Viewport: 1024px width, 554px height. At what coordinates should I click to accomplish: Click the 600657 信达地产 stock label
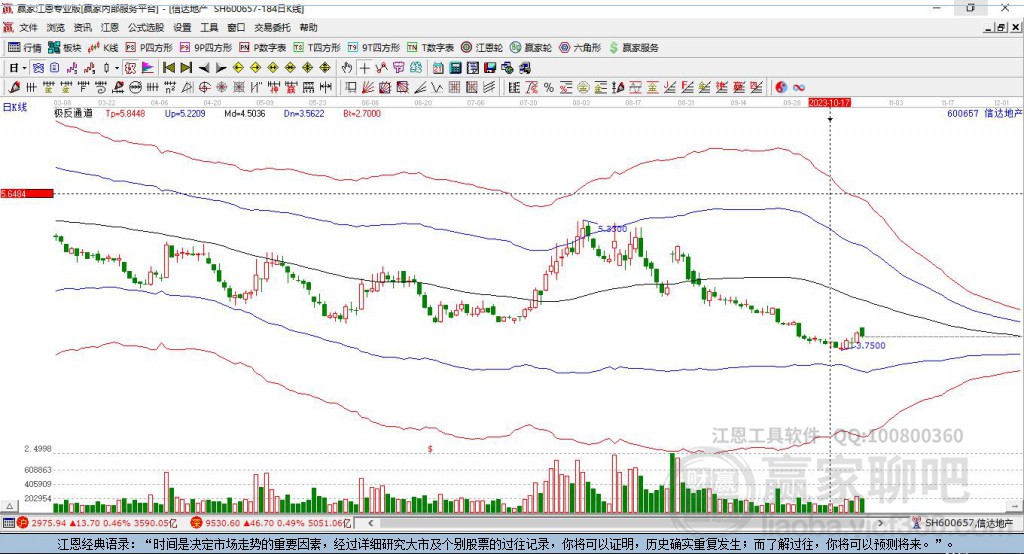984,114
